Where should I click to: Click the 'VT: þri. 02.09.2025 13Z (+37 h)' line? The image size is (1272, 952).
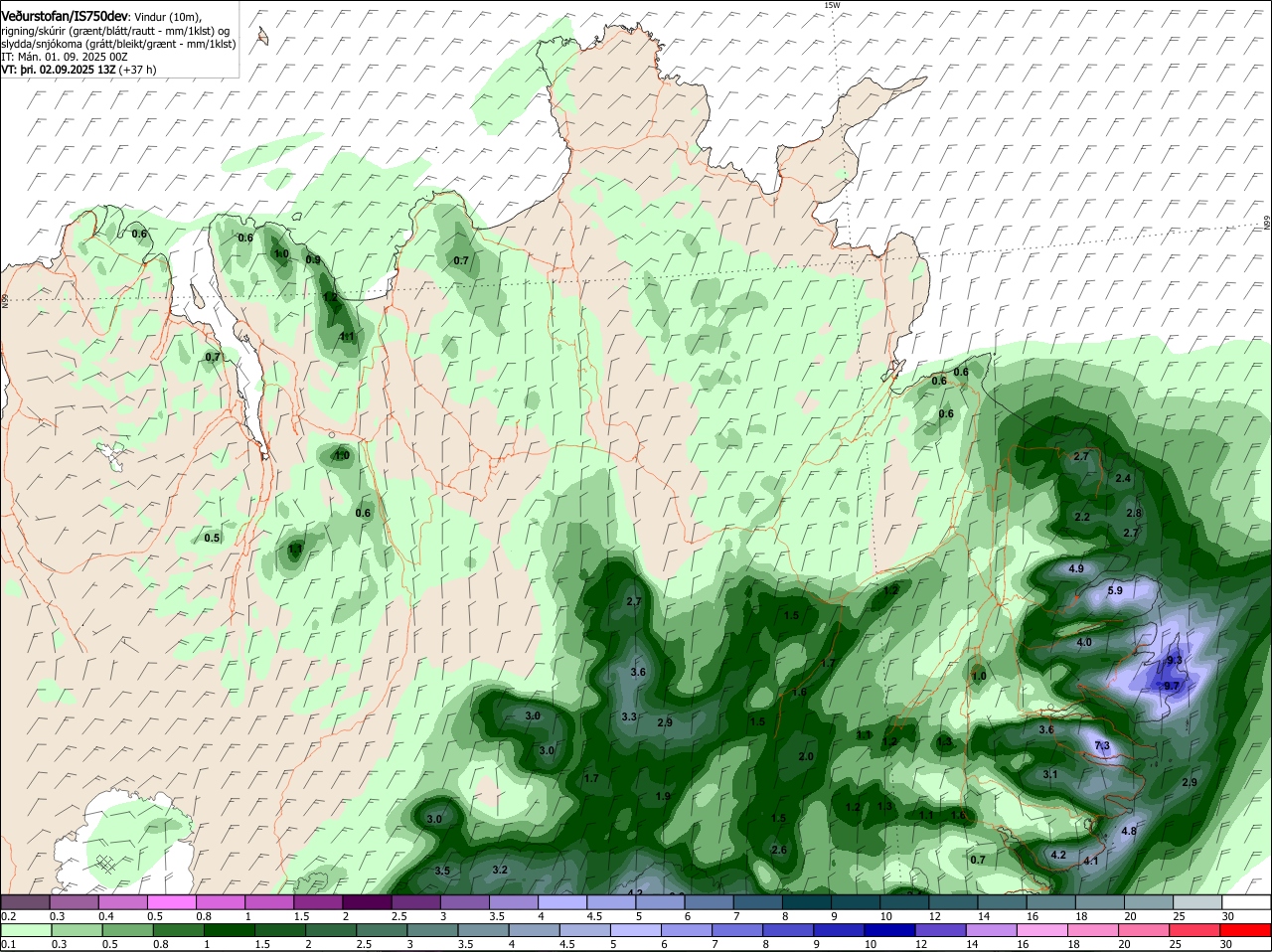pyautogui.click(x=79, y=70)
